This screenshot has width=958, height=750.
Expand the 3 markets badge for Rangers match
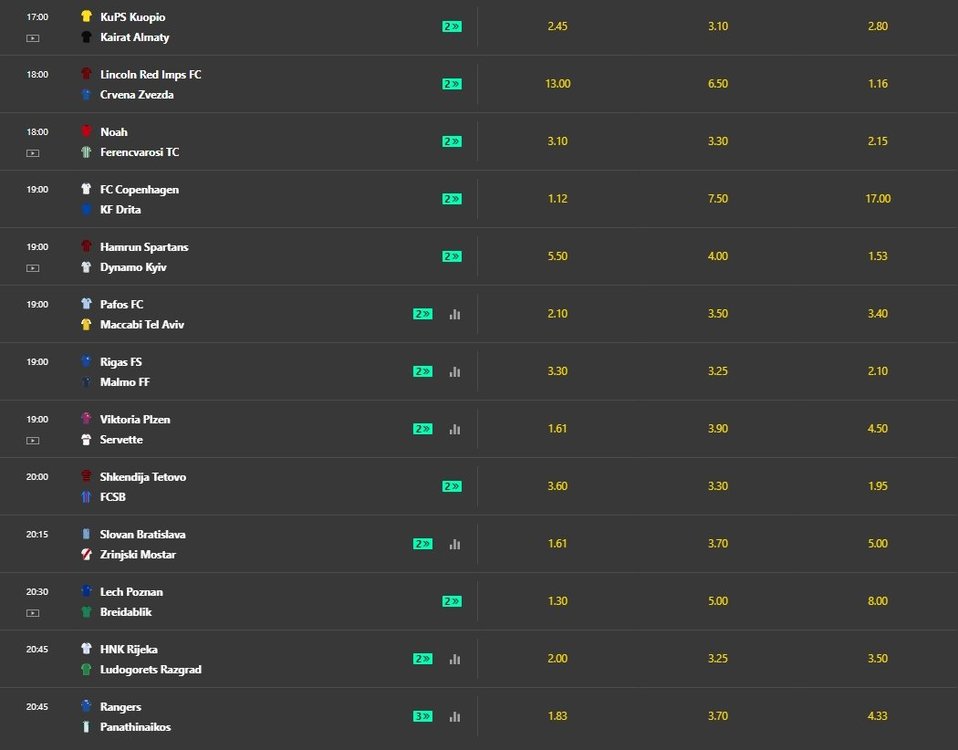(423, 716)
